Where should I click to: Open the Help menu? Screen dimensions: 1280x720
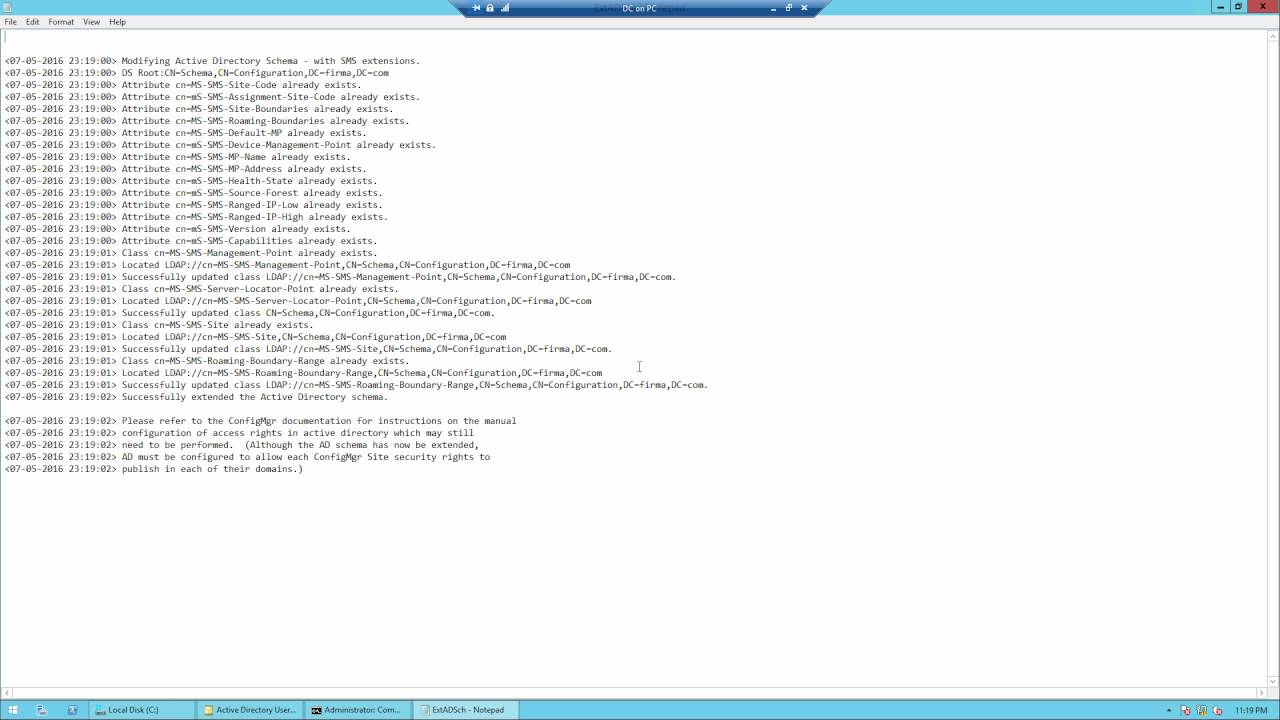coord(117,22)
